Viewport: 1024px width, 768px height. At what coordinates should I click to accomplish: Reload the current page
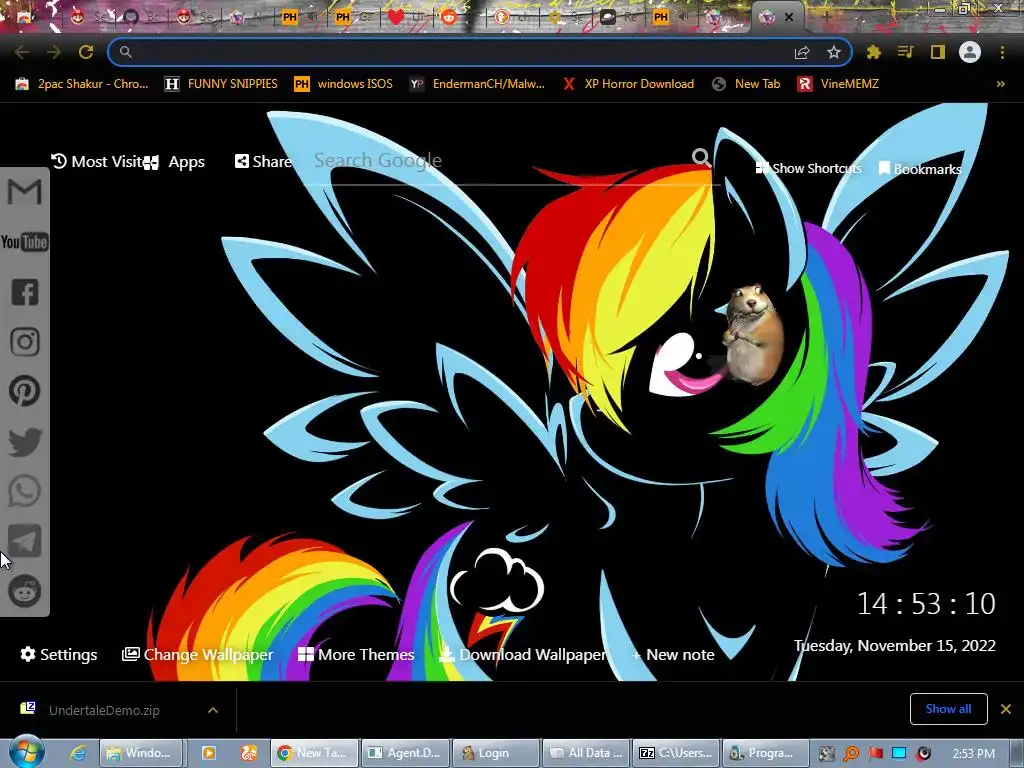86,52
